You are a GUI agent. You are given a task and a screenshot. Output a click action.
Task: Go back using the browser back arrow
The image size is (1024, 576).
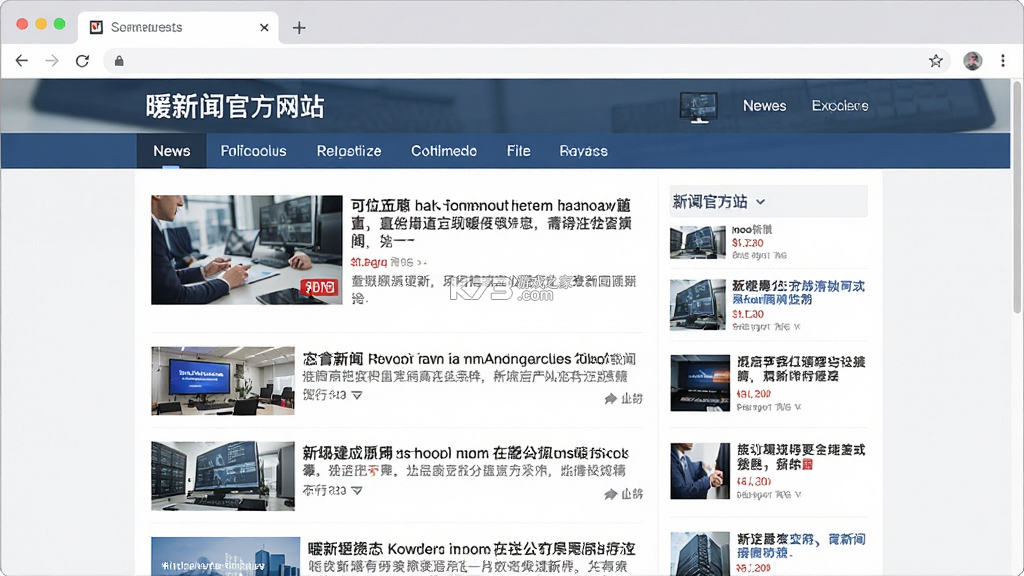[22, 61]
